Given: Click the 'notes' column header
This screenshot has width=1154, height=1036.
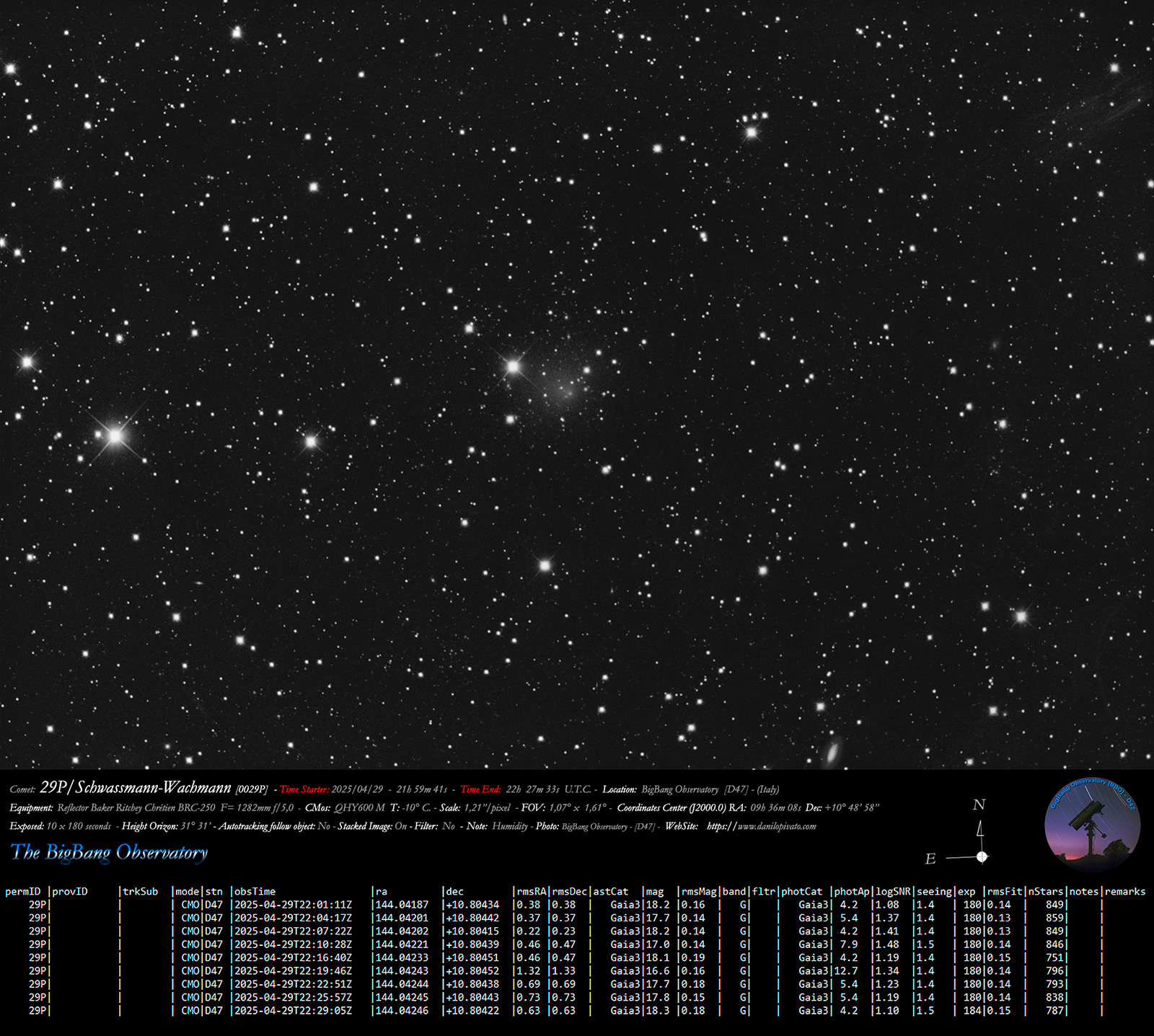Looking at the screenshot, I should [x=1084, y=892].
